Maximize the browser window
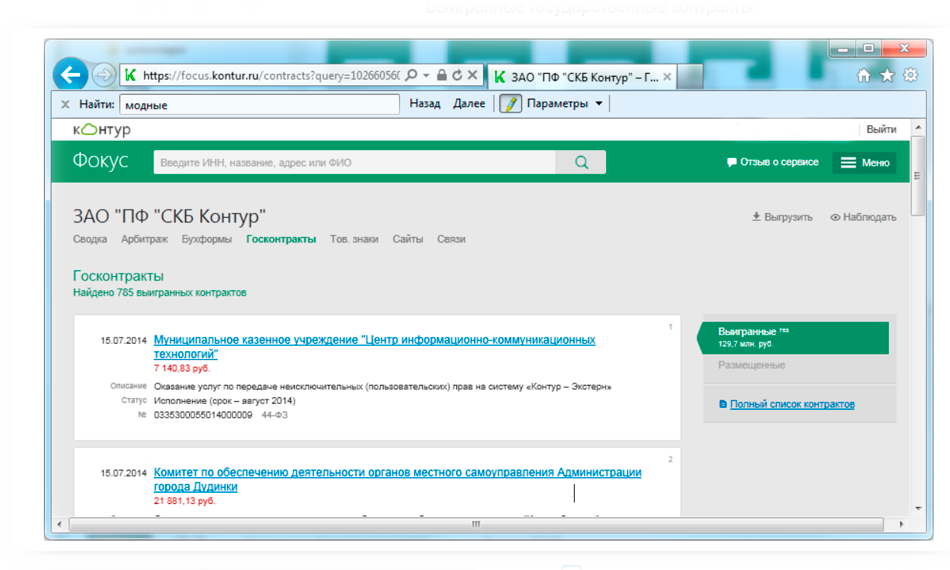The image size is (950, 570). pyautogui.click(x=868, y=48)
